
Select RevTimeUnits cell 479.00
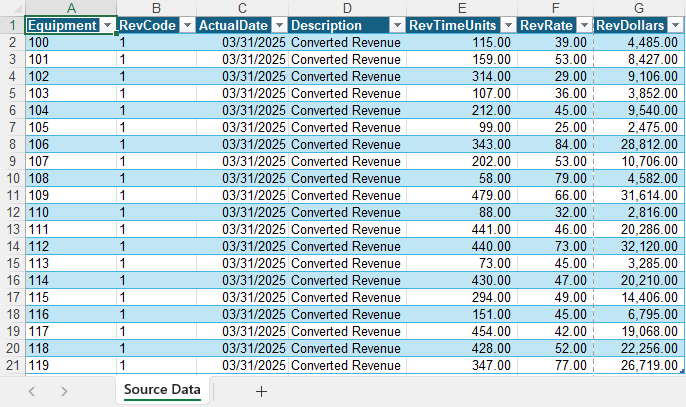click(x=462, y=195)
